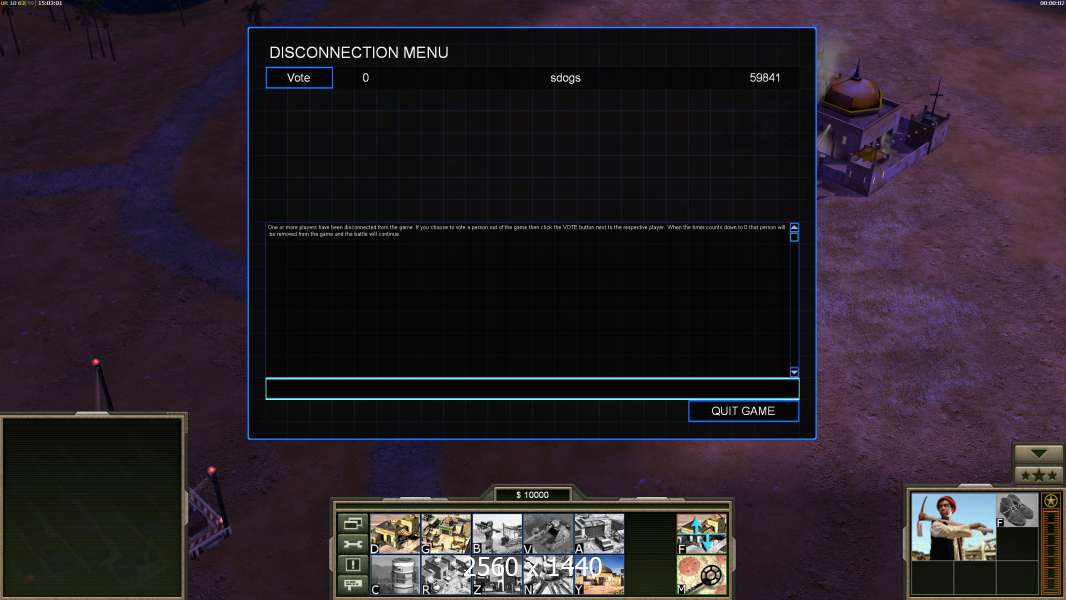This screenshot has height=600, width=1066.
Task: Quit the game from disconnection menu
Action: 743,411
